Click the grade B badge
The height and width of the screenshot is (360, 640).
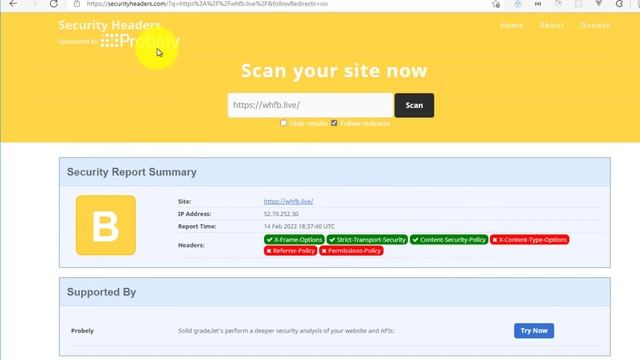(x=106, y=225)
